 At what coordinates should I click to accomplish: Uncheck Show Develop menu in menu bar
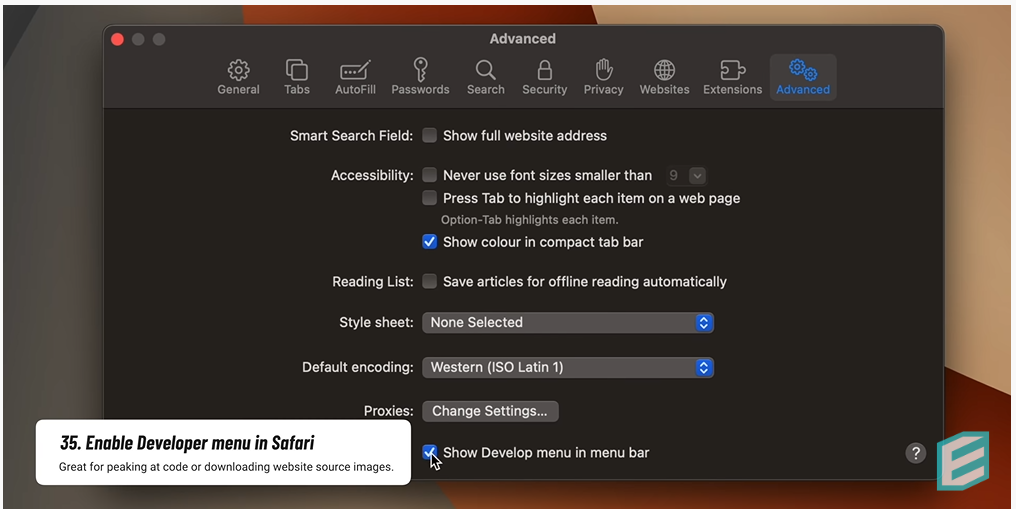pyautogui.click(x=429, y=452)
